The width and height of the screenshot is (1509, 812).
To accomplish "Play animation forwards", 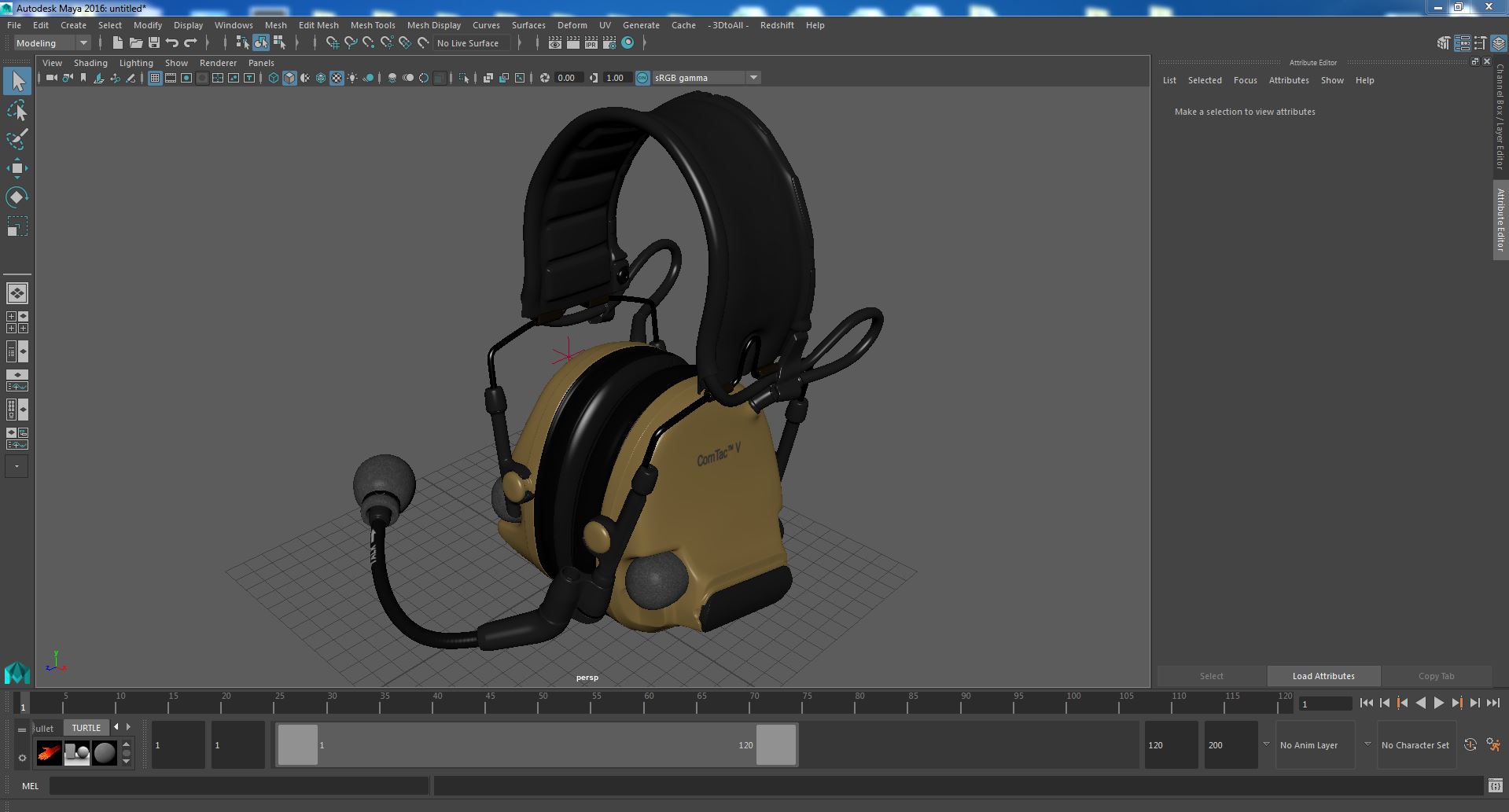I will click(1438, 704).
